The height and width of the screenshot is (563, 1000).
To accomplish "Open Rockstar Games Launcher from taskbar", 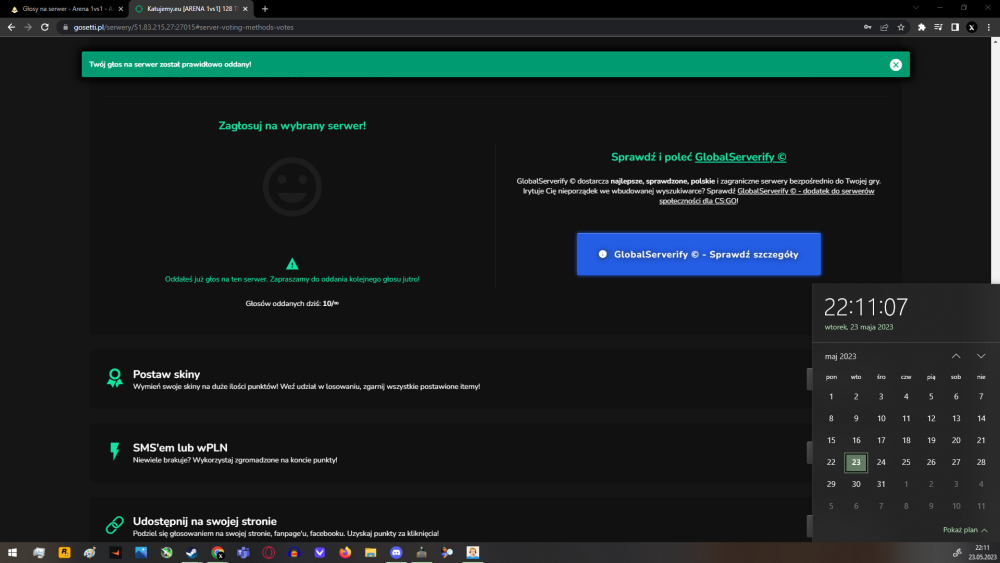I will [64, 553].
